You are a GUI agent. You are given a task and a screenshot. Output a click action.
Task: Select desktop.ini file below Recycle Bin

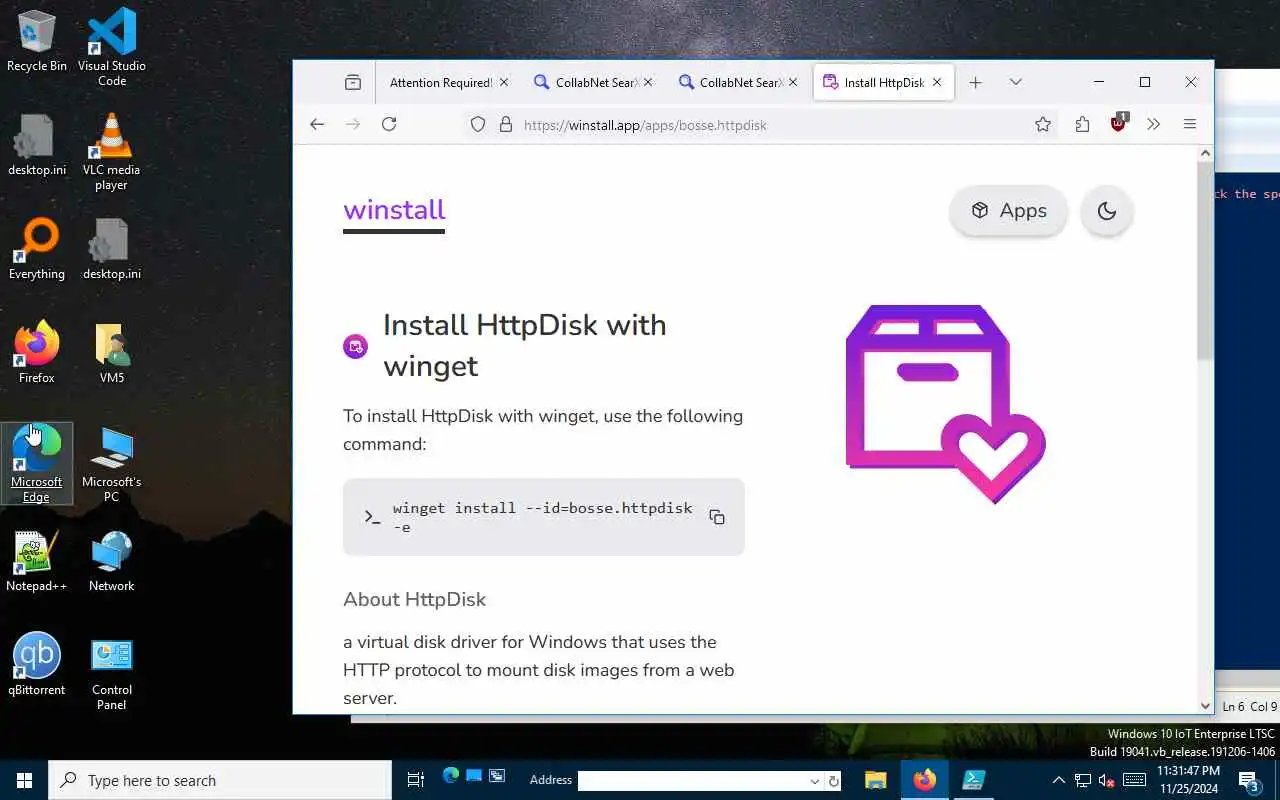[37, 146]
